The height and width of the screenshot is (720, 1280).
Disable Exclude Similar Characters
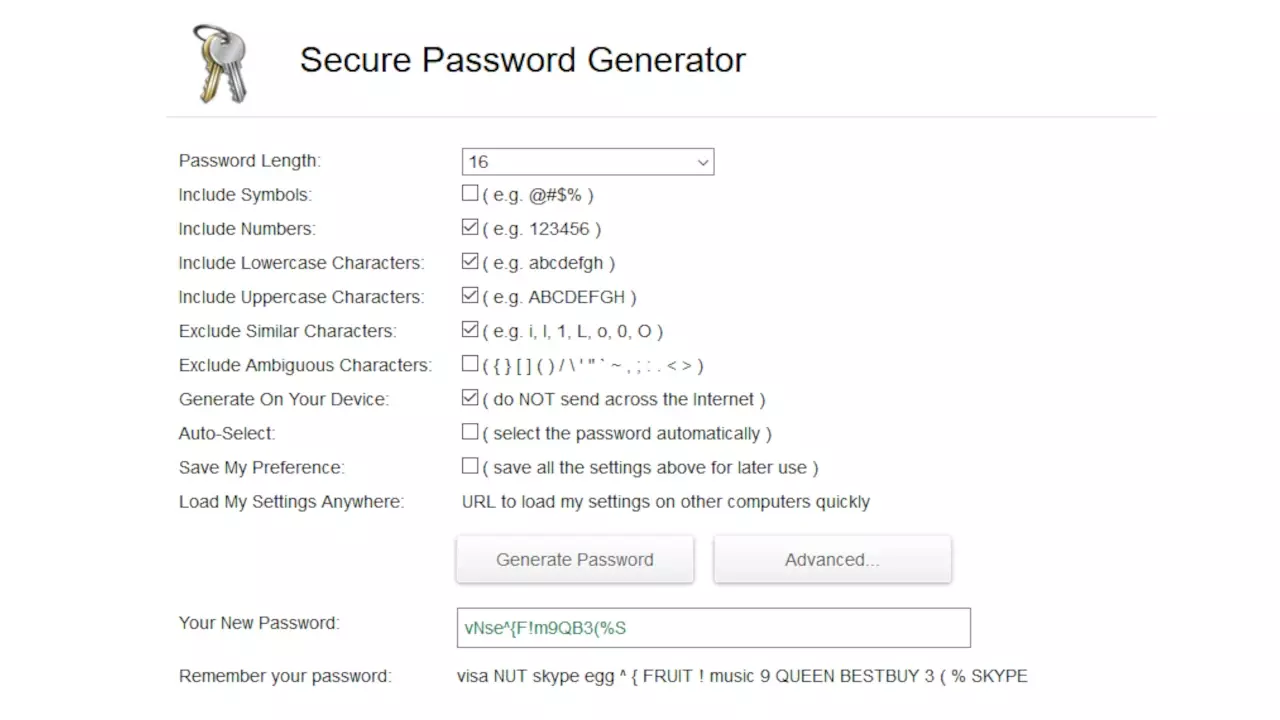470,328
